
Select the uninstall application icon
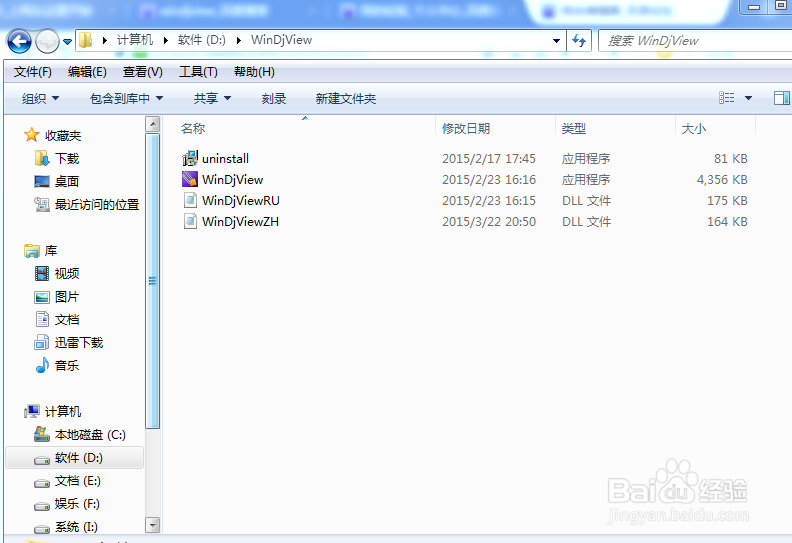(190, 158)
